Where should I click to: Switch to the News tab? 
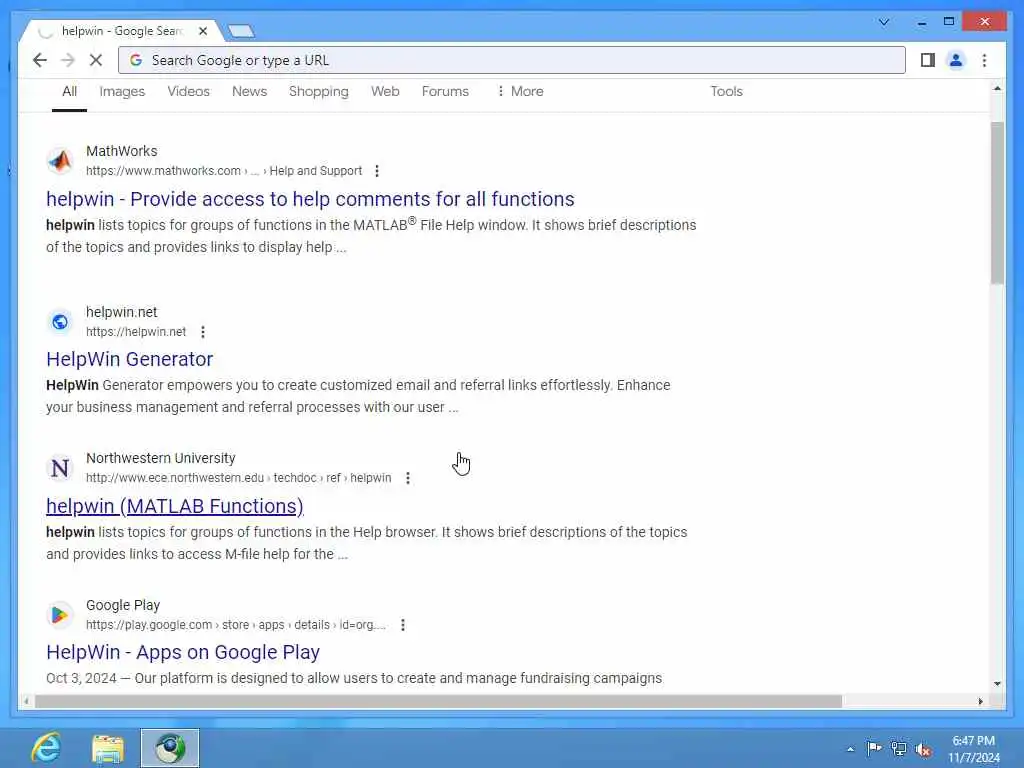249,91
